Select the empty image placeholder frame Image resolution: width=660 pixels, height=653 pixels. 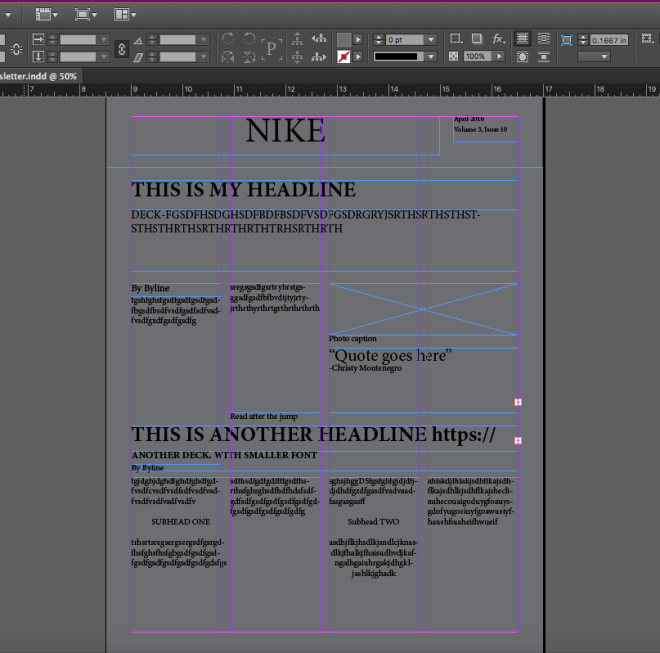click(423, 309)
